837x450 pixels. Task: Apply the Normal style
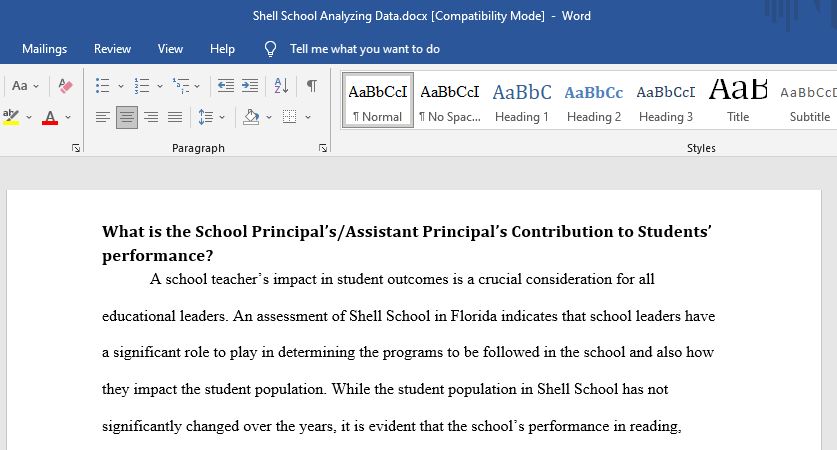pos(377,101)
